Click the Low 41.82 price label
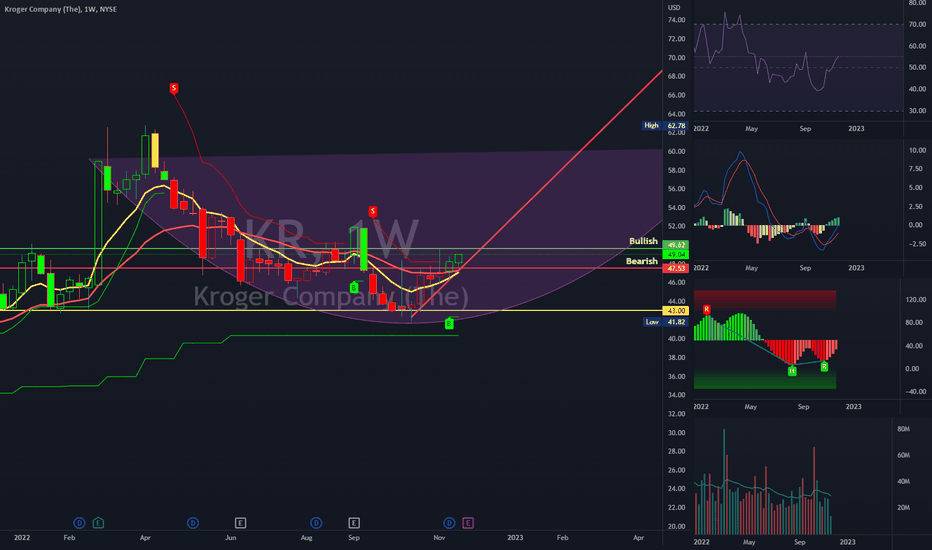 point(666,322)
